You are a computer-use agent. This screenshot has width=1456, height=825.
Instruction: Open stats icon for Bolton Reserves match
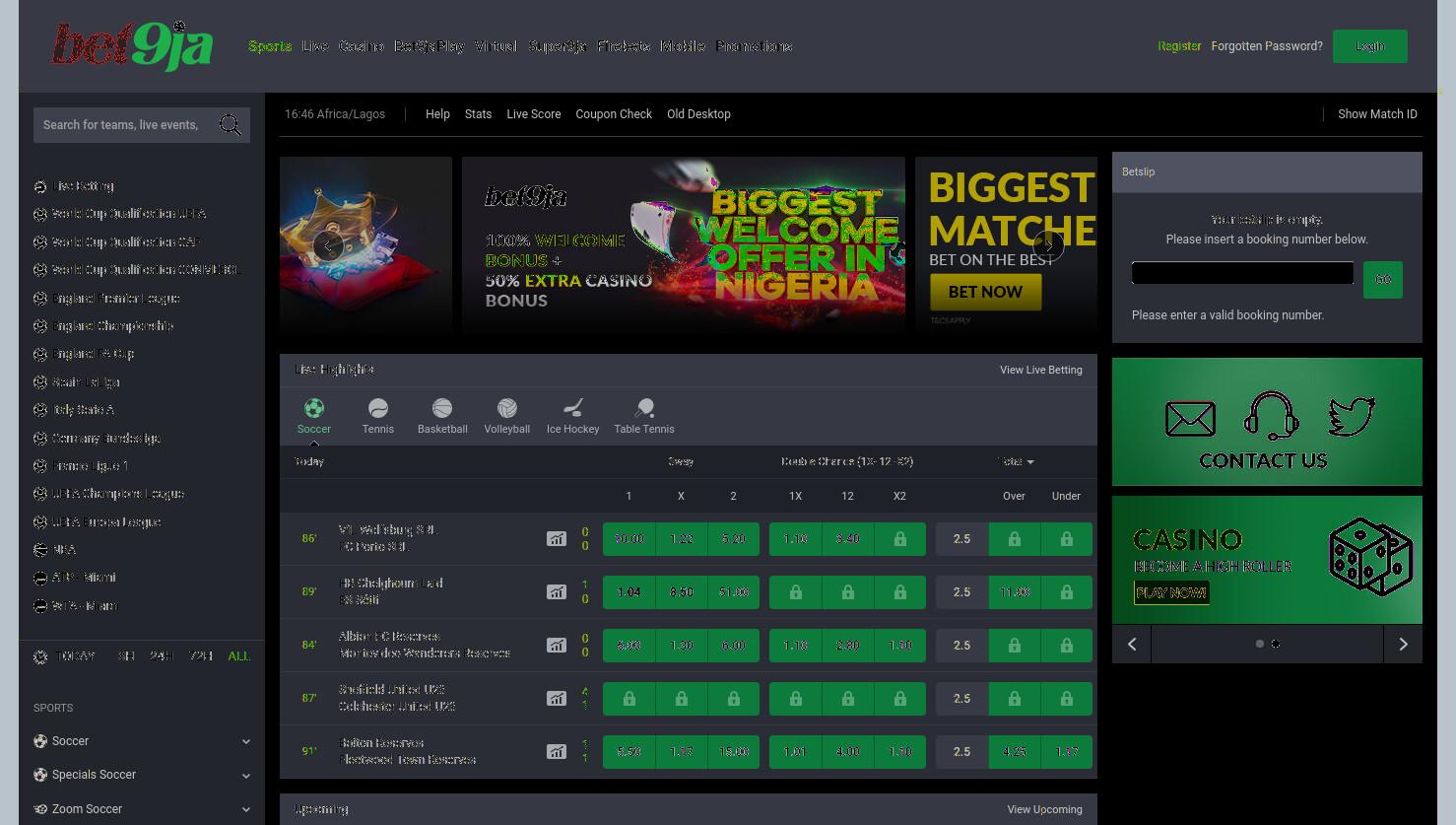[557, 752]
